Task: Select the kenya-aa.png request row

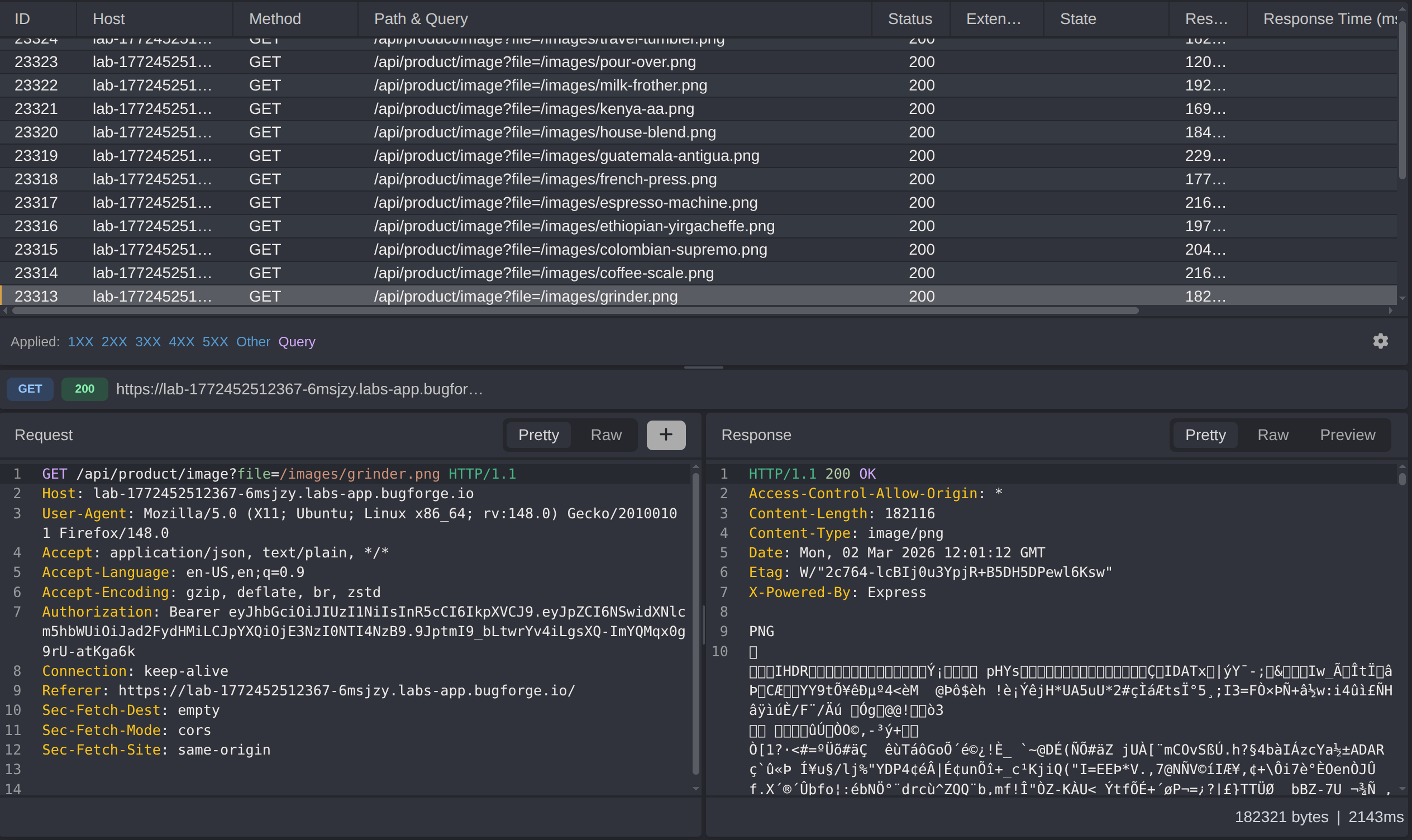Action: click(x=533, y=109)
